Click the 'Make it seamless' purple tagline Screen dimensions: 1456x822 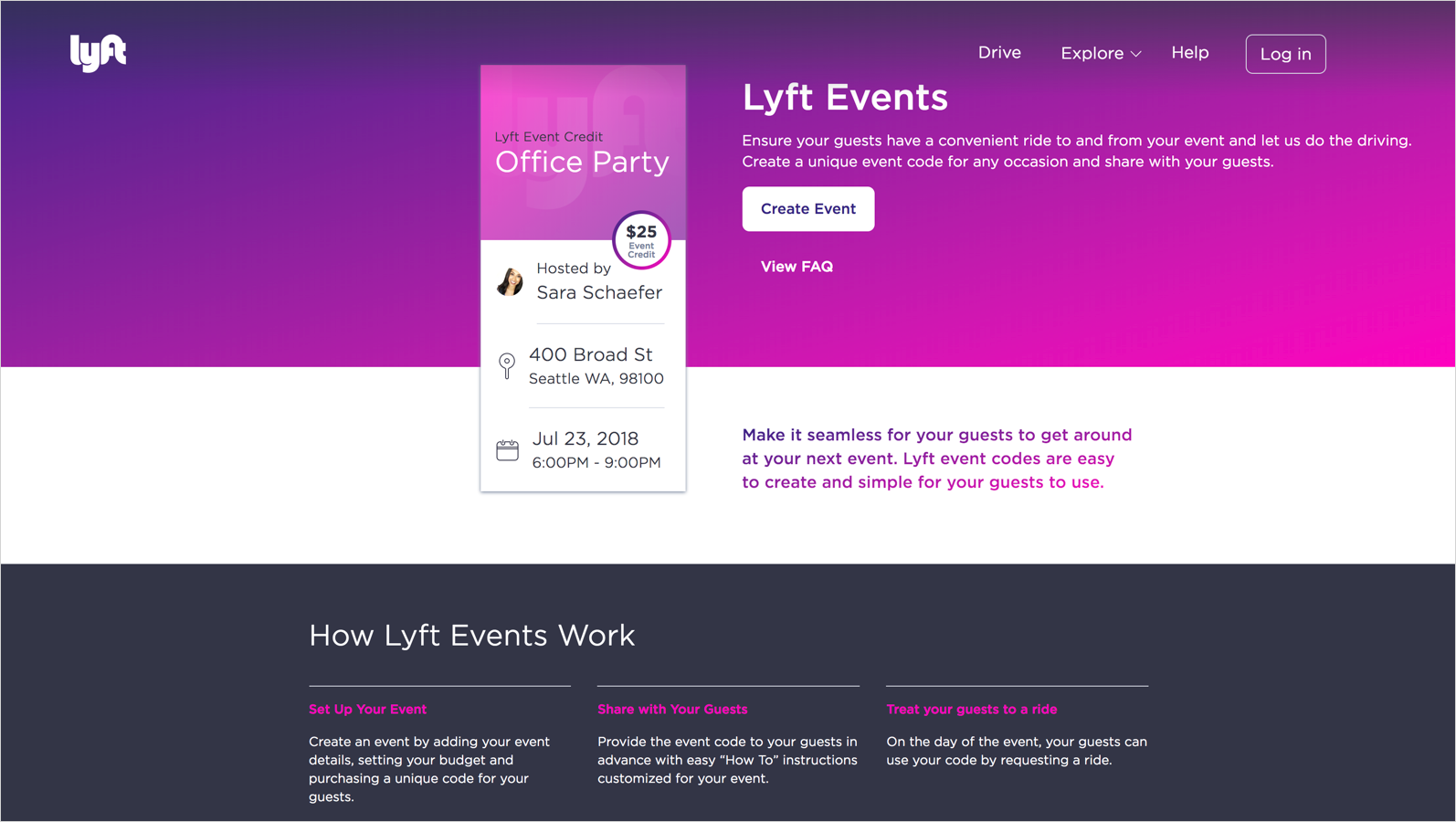(937, 458)
